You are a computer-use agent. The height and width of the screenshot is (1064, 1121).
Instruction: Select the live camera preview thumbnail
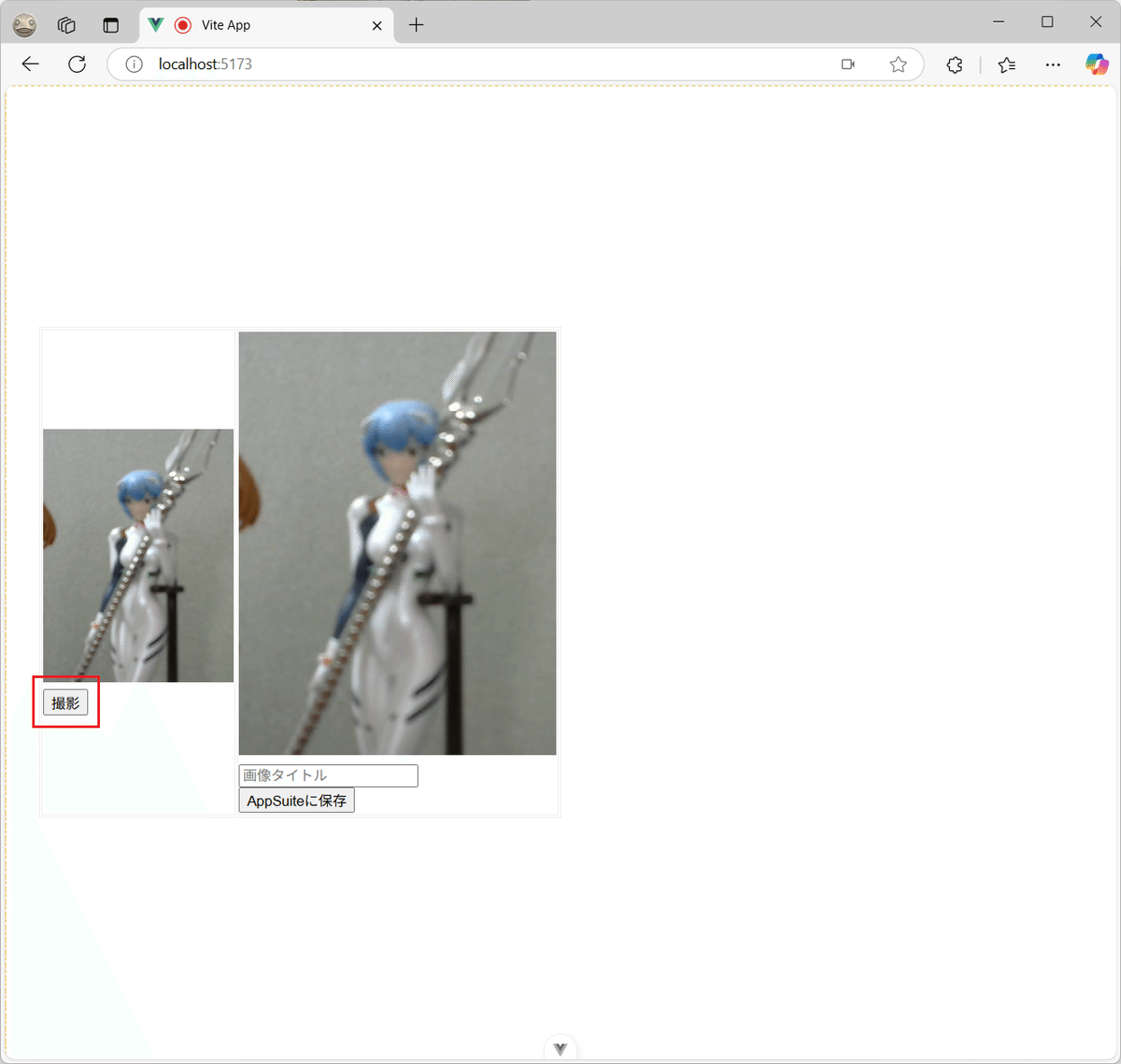[137, 554]
